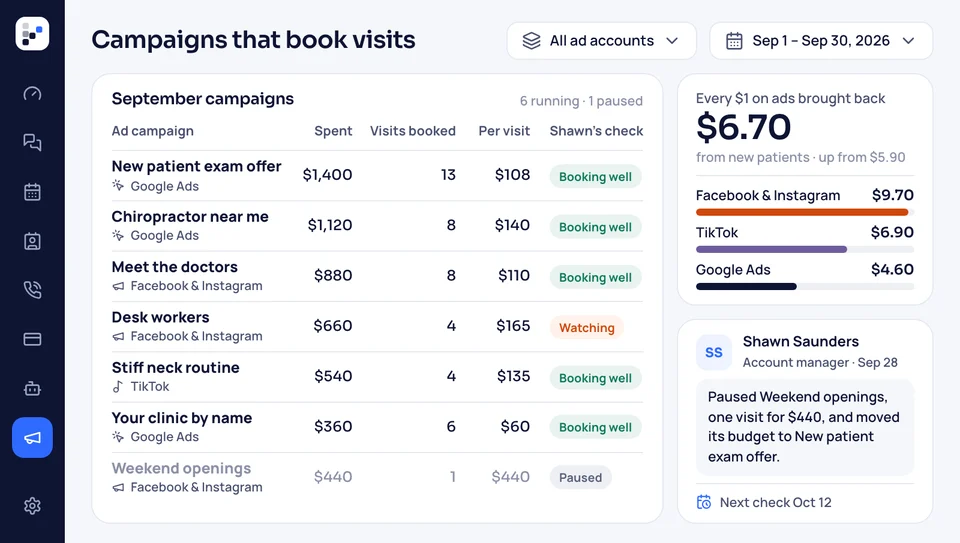Click the Ad campaign column header
The height and width of the screenshot is (543, 960).
coord(152,131)
